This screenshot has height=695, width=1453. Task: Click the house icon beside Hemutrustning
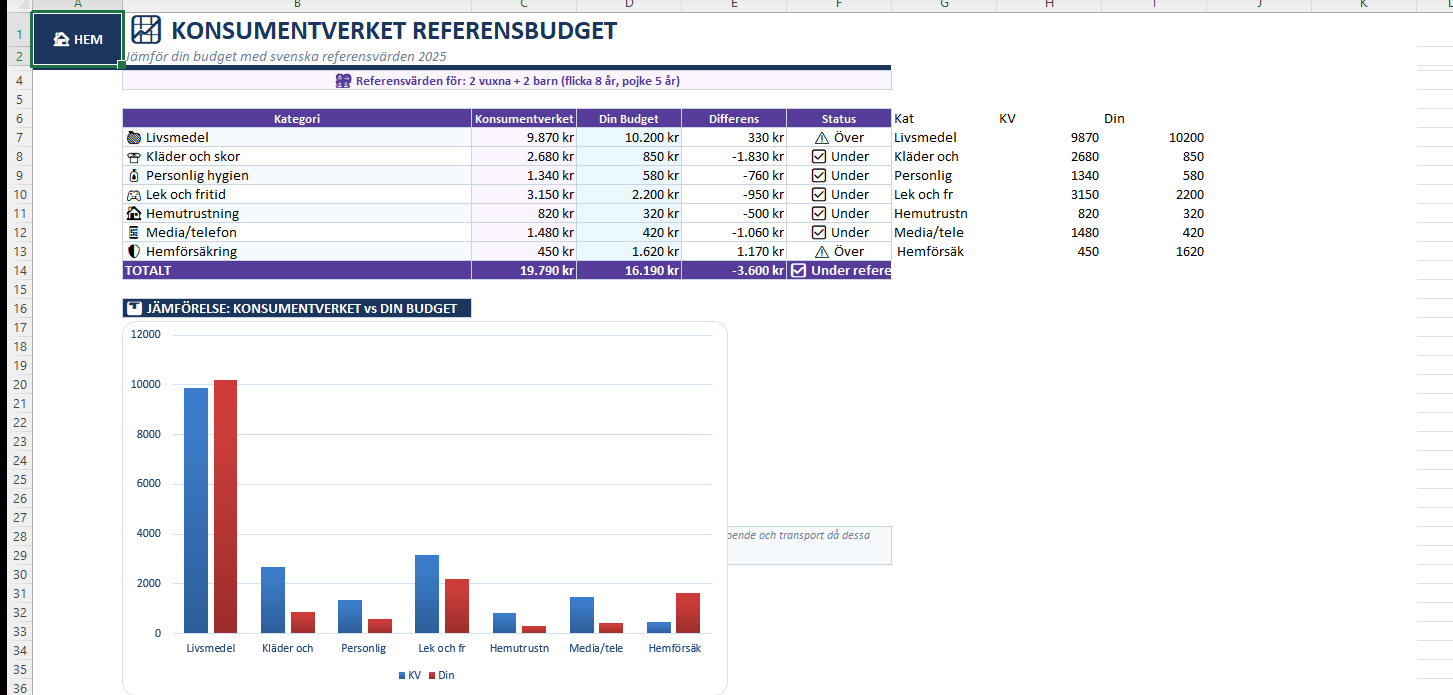[x=134, y=213]
